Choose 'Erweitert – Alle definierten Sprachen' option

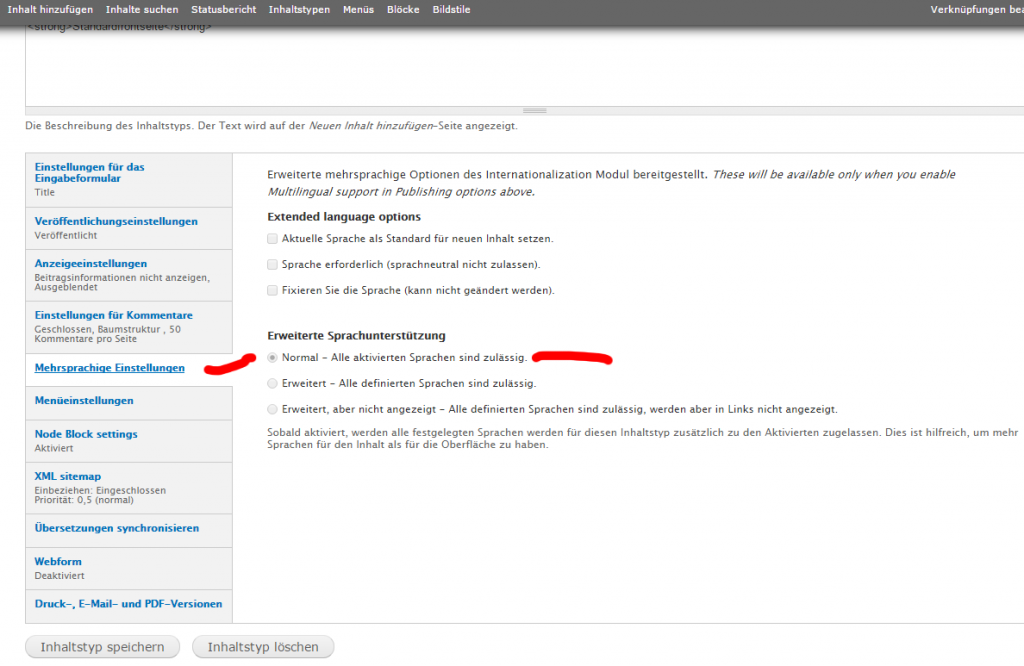(273, 383)
